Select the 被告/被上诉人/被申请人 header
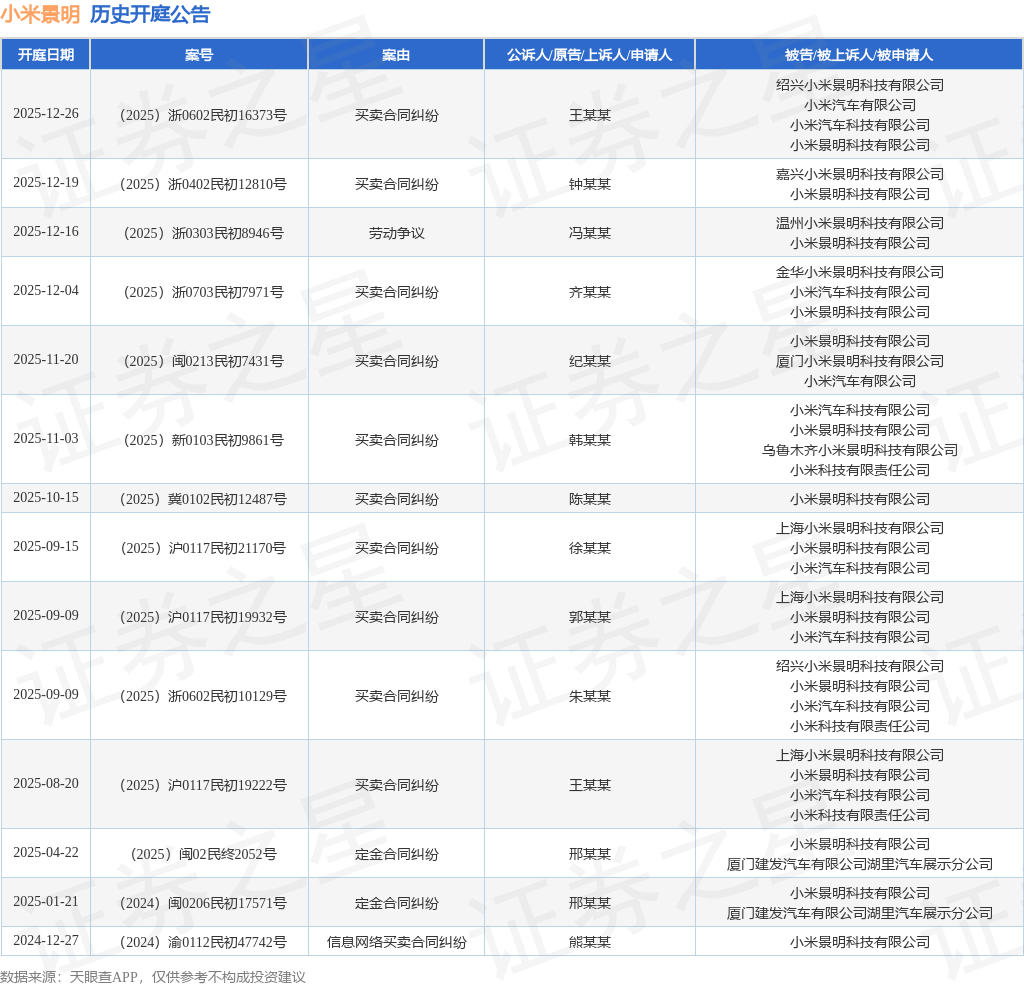Viewport: 1024px width, 986px height. click(x=859, y=55)
